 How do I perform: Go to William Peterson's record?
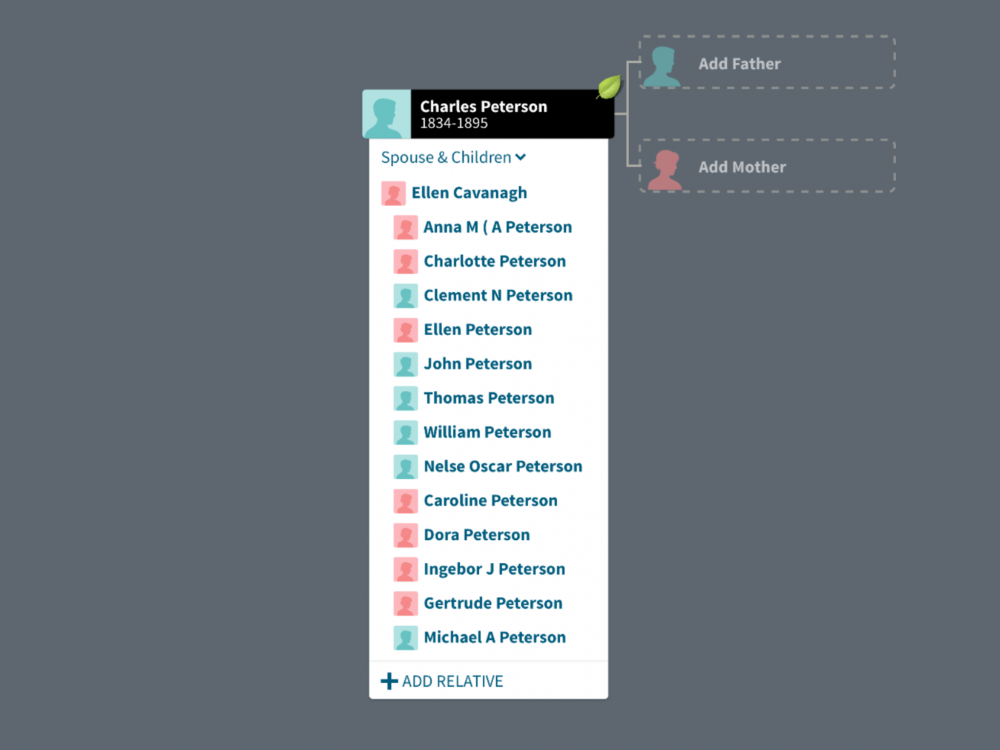click(x=487, y=432)
